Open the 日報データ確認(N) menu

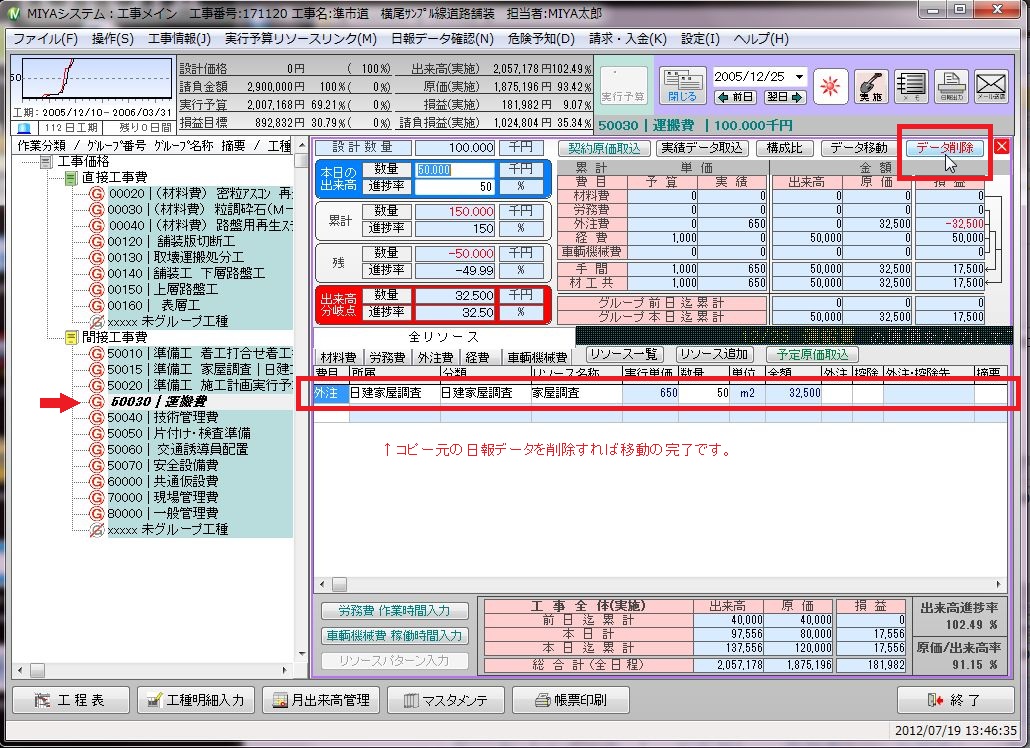[442, 39]
